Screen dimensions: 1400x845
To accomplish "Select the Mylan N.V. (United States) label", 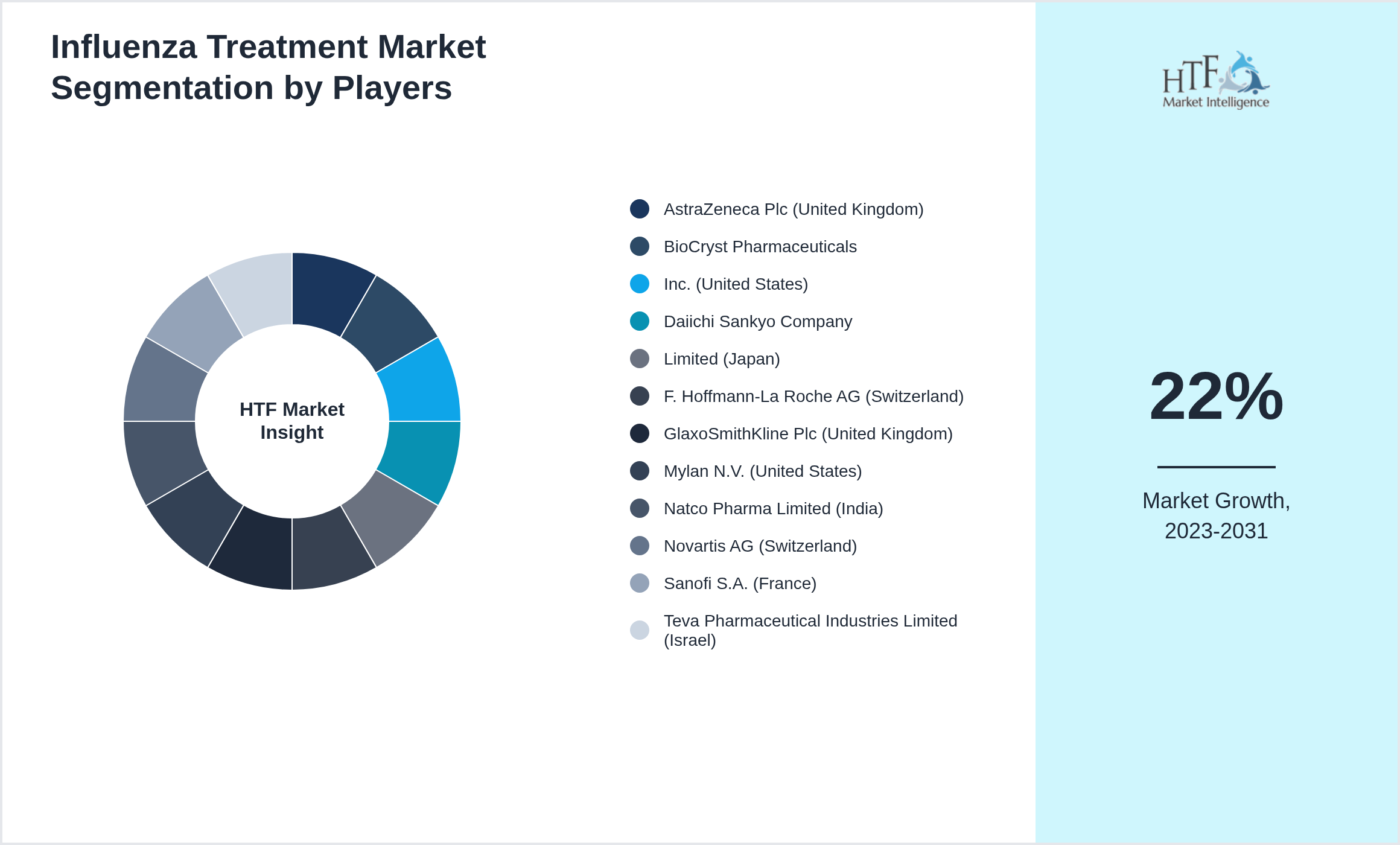I will pos(763,471).
